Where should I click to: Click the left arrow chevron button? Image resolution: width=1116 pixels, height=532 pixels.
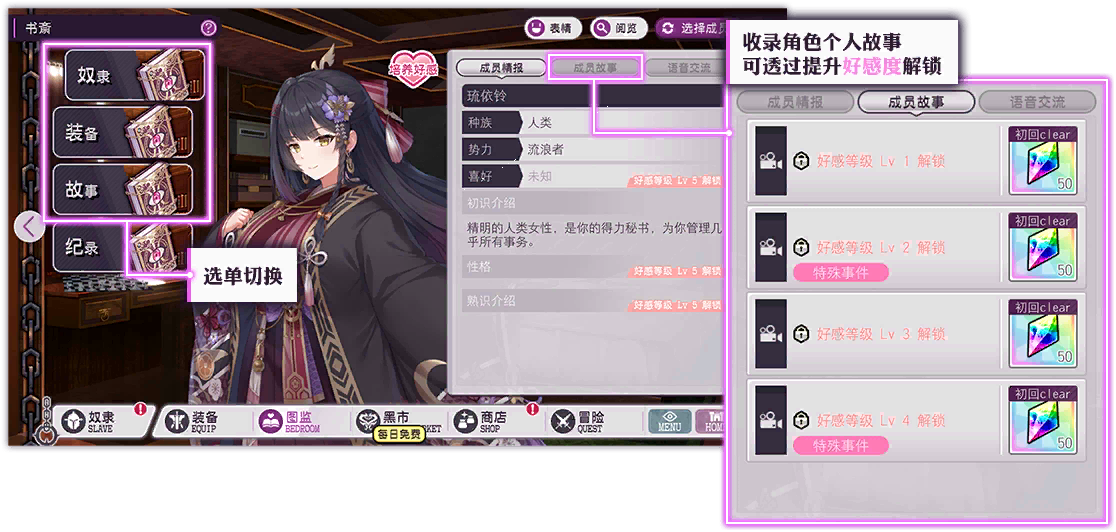pyautogui.click(x=29, y=227)
